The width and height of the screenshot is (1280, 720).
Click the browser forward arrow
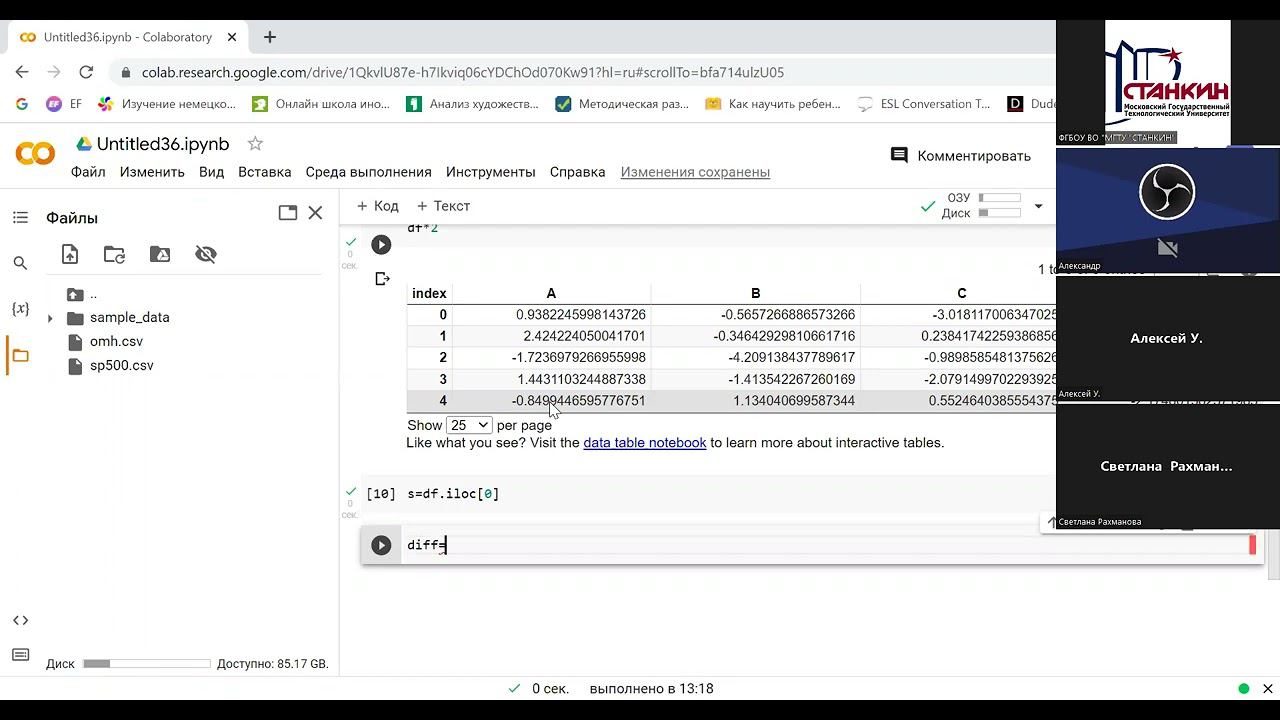(54, 72)
